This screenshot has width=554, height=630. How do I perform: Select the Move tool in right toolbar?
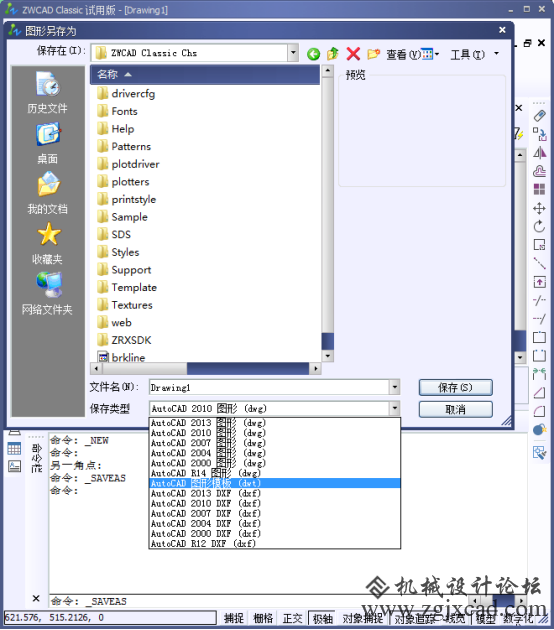(x=540, y=209)
